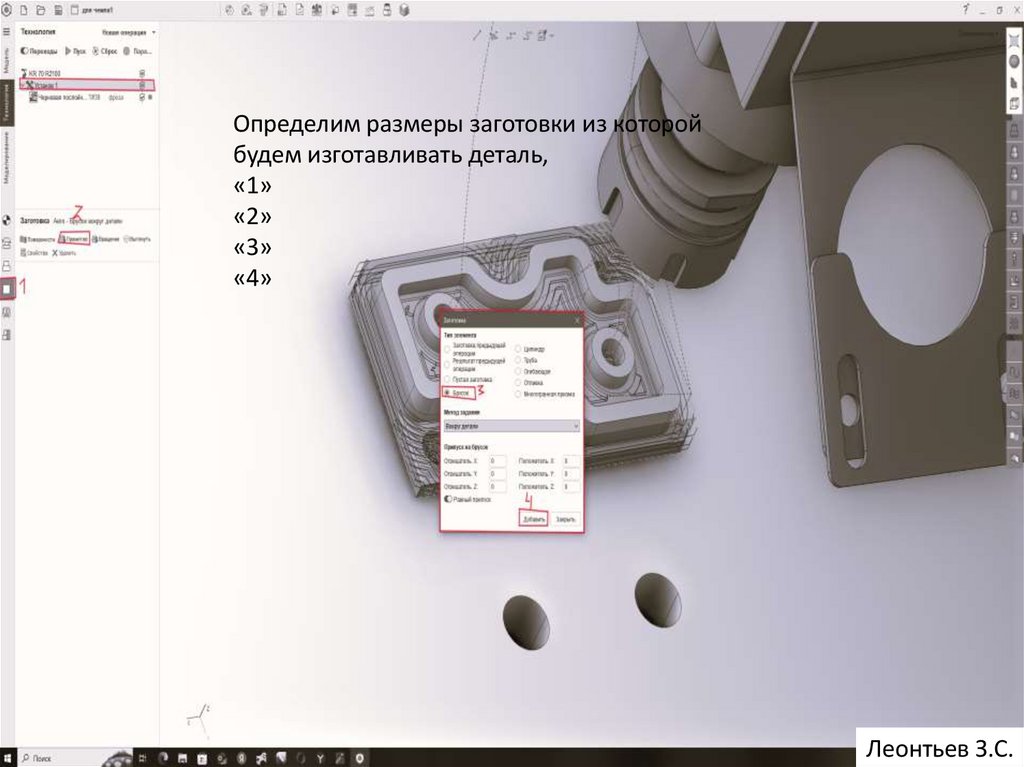Click the 3D box icon at the end of top toolbar
Image resolution: width=1024 pixels, height=767 pixels.
point(404,10)
